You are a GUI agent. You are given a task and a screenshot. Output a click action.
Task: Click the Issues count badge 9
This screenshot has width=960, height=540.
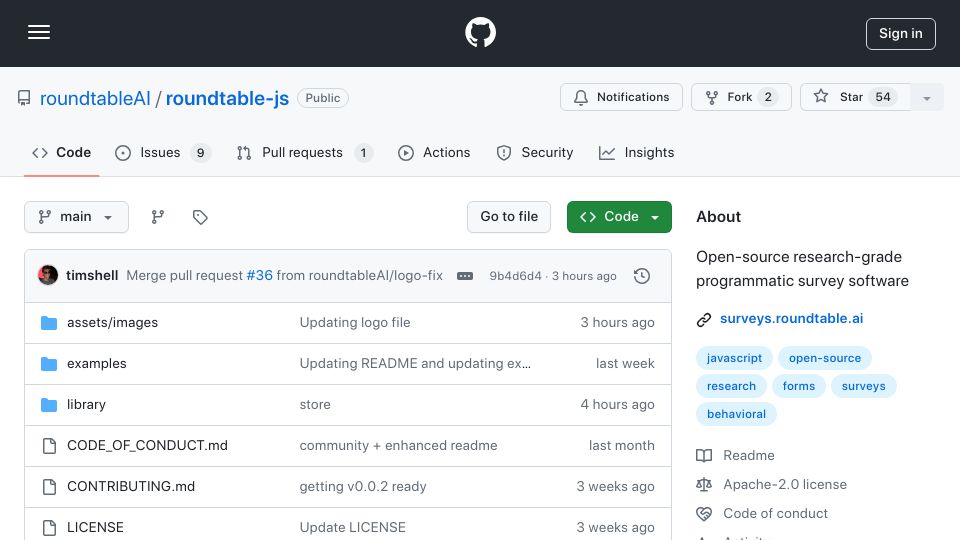[200, 152]
